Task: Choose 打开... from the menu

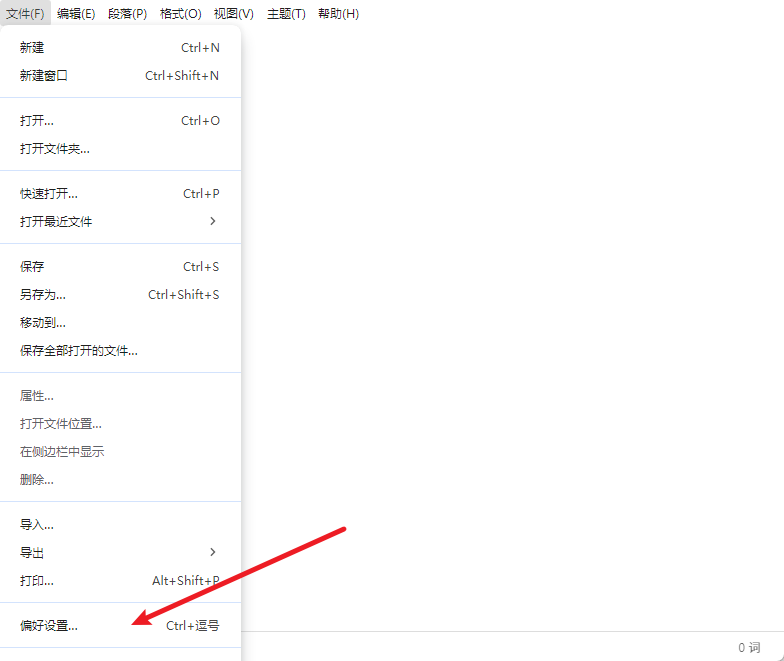Action: pos(37,121)
